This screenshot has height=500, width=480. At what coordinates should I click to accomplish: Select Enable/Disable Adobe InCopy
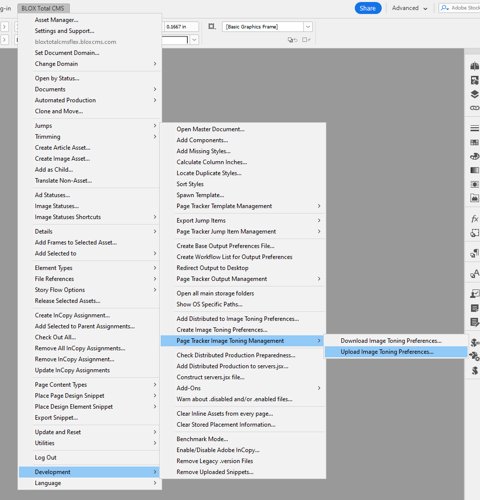(x=243, y=450)
